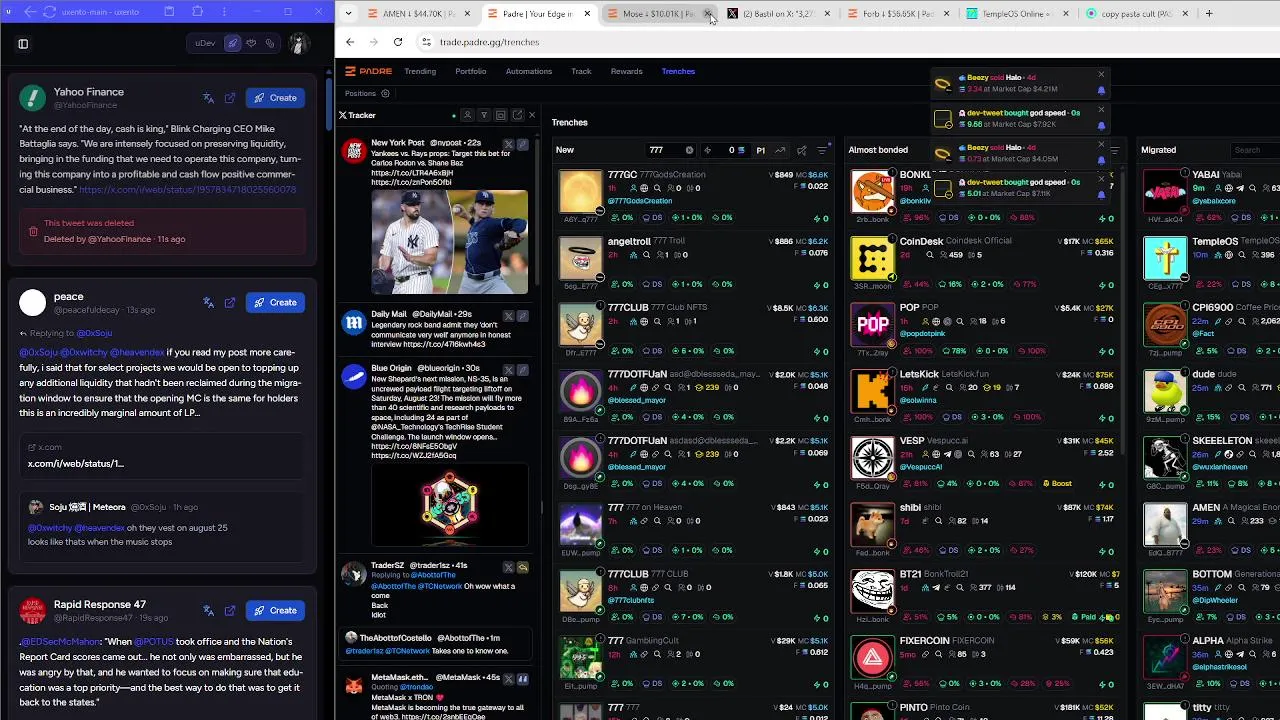The image size is (1280, 720).
Task: Open Track in Padre navigation
Action: [581, 71]
